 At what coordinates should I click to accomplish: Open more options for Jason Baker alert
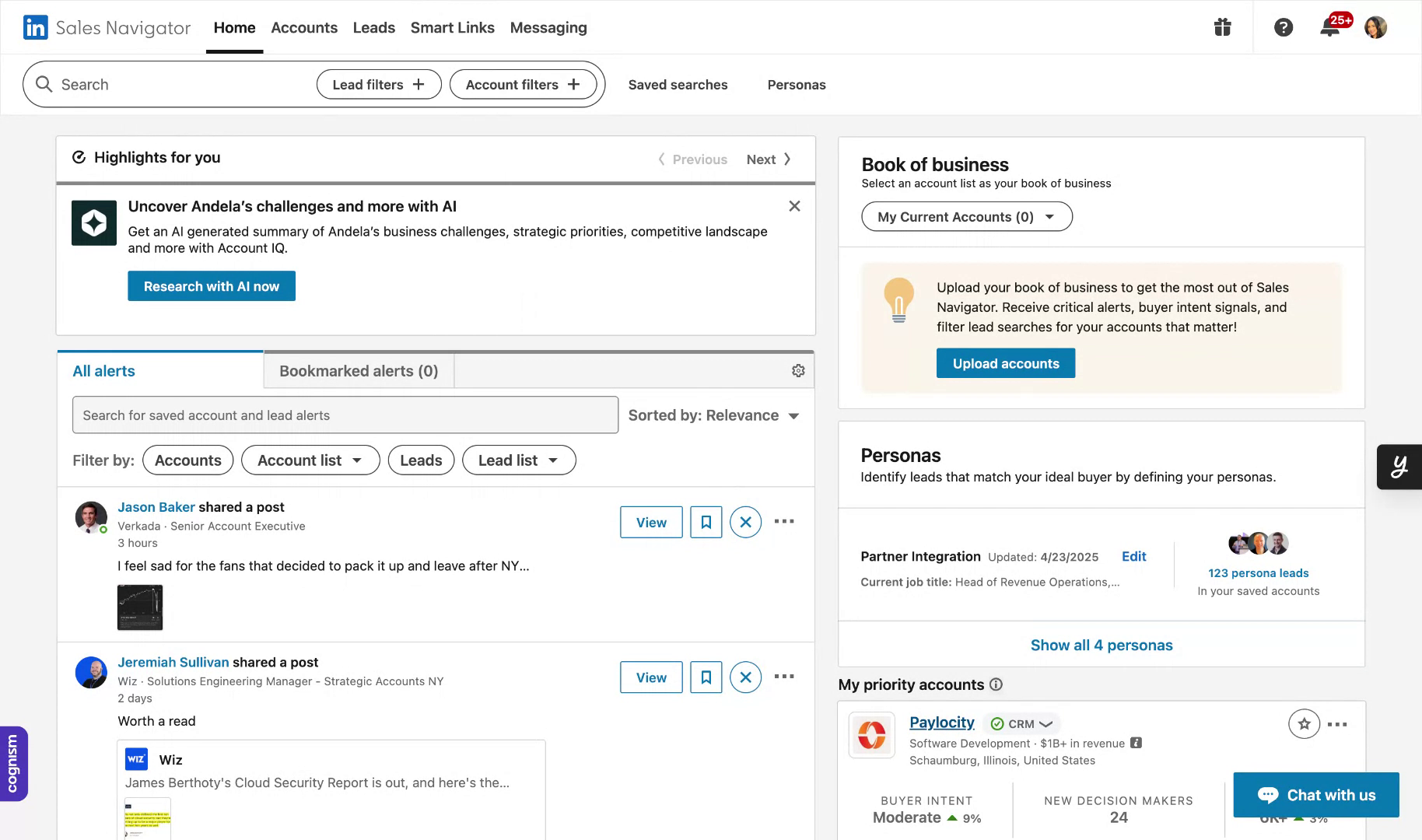tap(784, 522)
